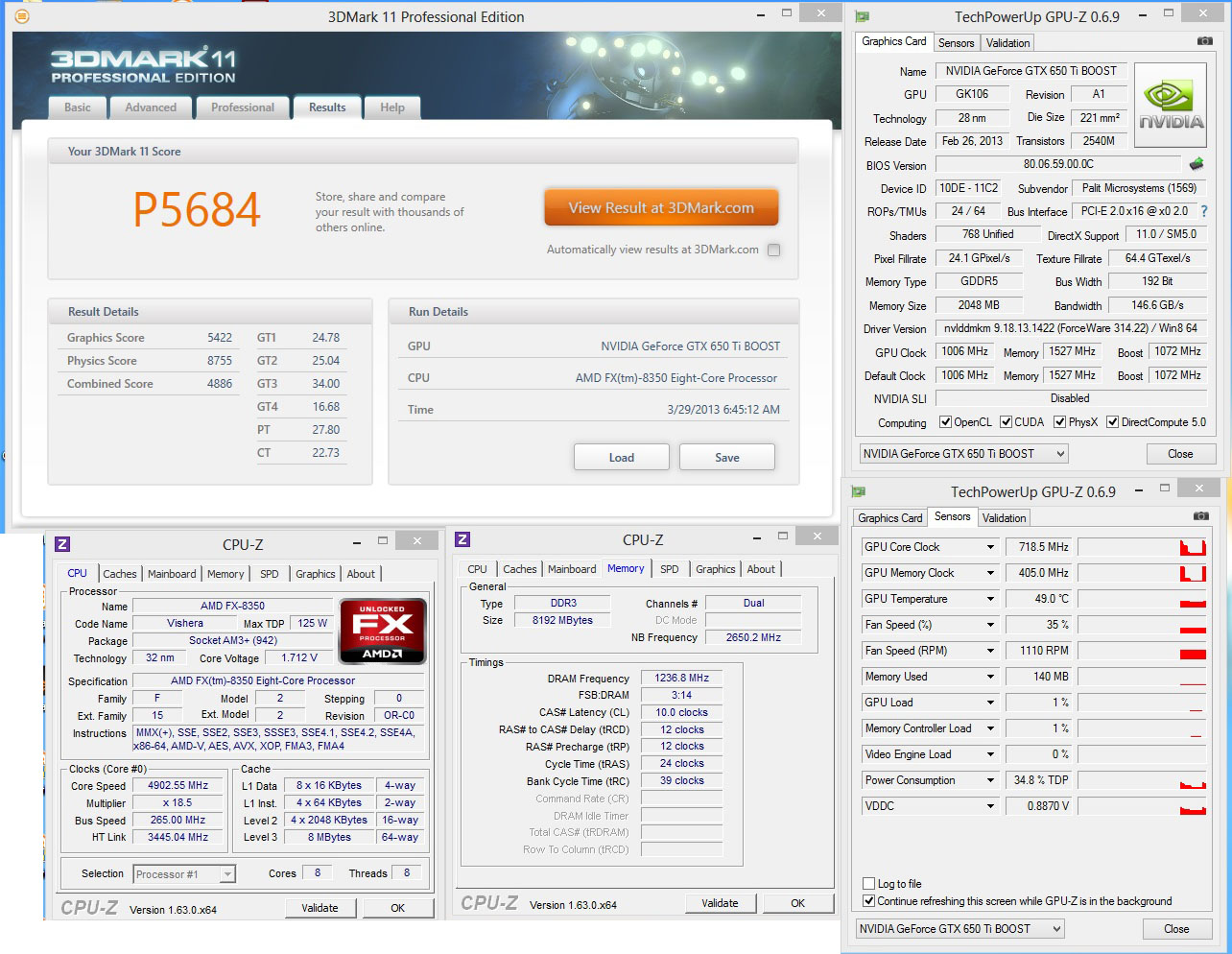Expand the Processor #1 selection dropdown

227,874
